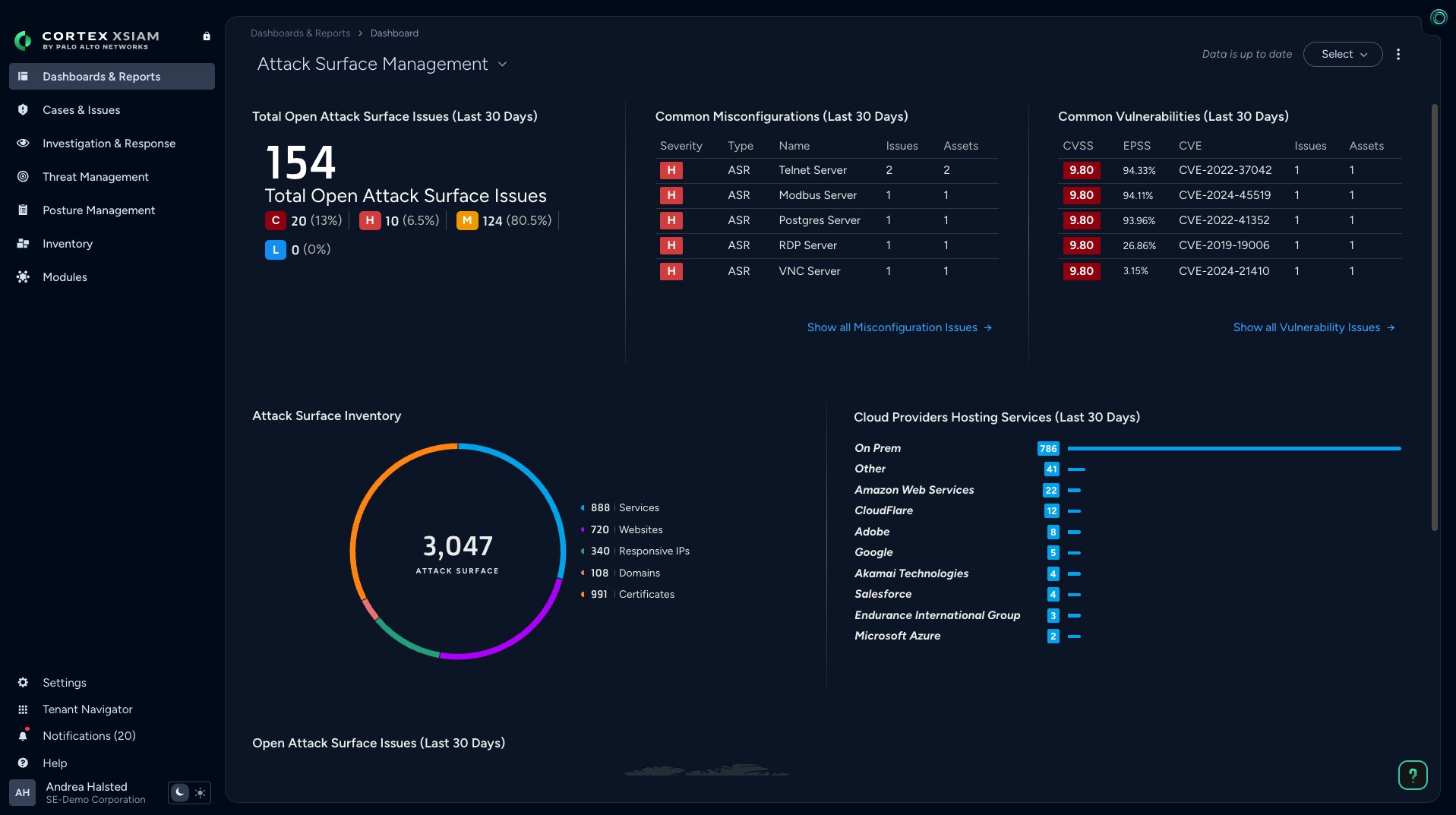Viewport: 1456px width, 815px height.
Task: Click the Critical severity red C badge
Action: (275, 221)
